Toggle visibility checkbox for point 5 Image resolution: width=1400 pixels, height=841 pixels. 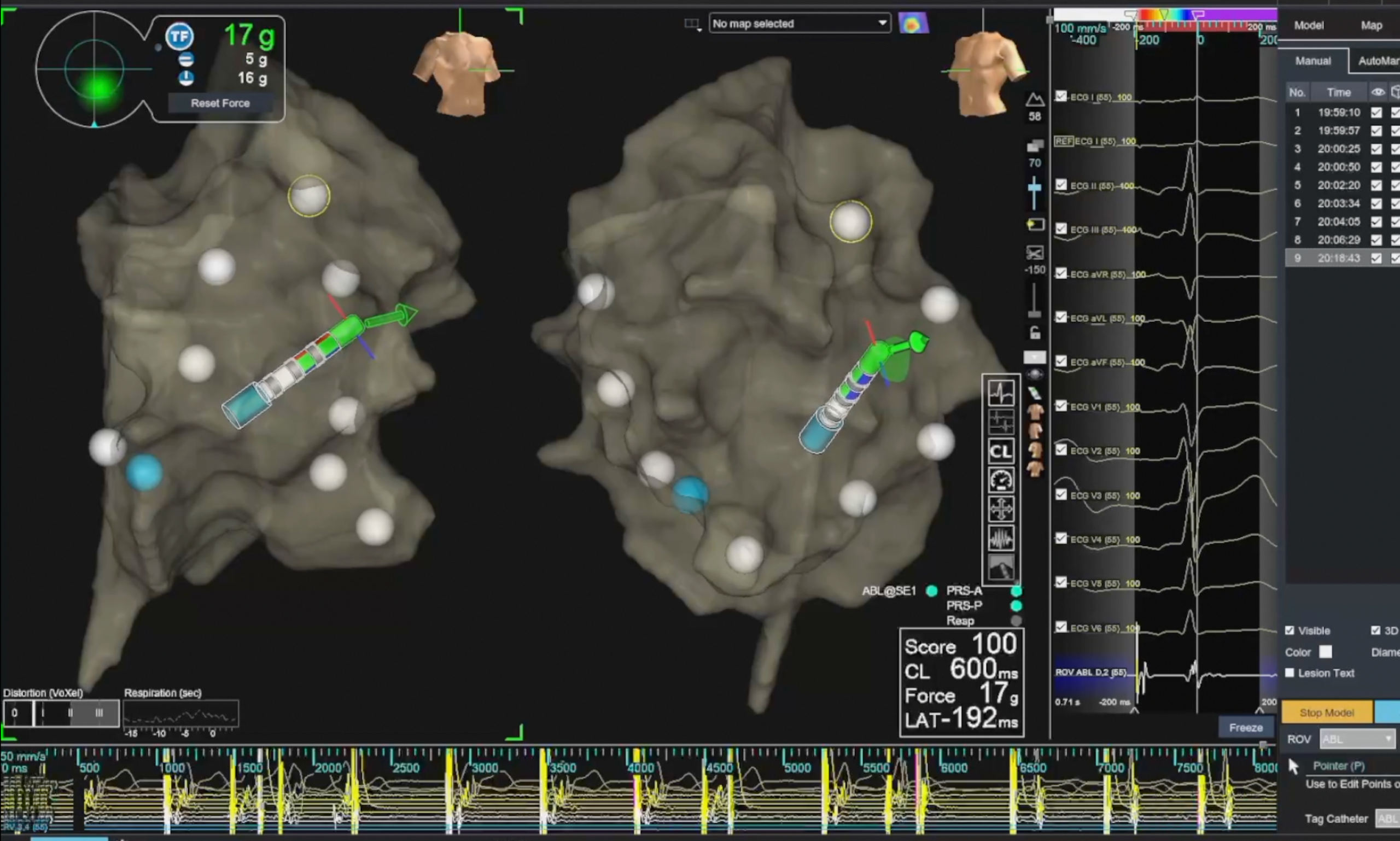[1376, 185]
